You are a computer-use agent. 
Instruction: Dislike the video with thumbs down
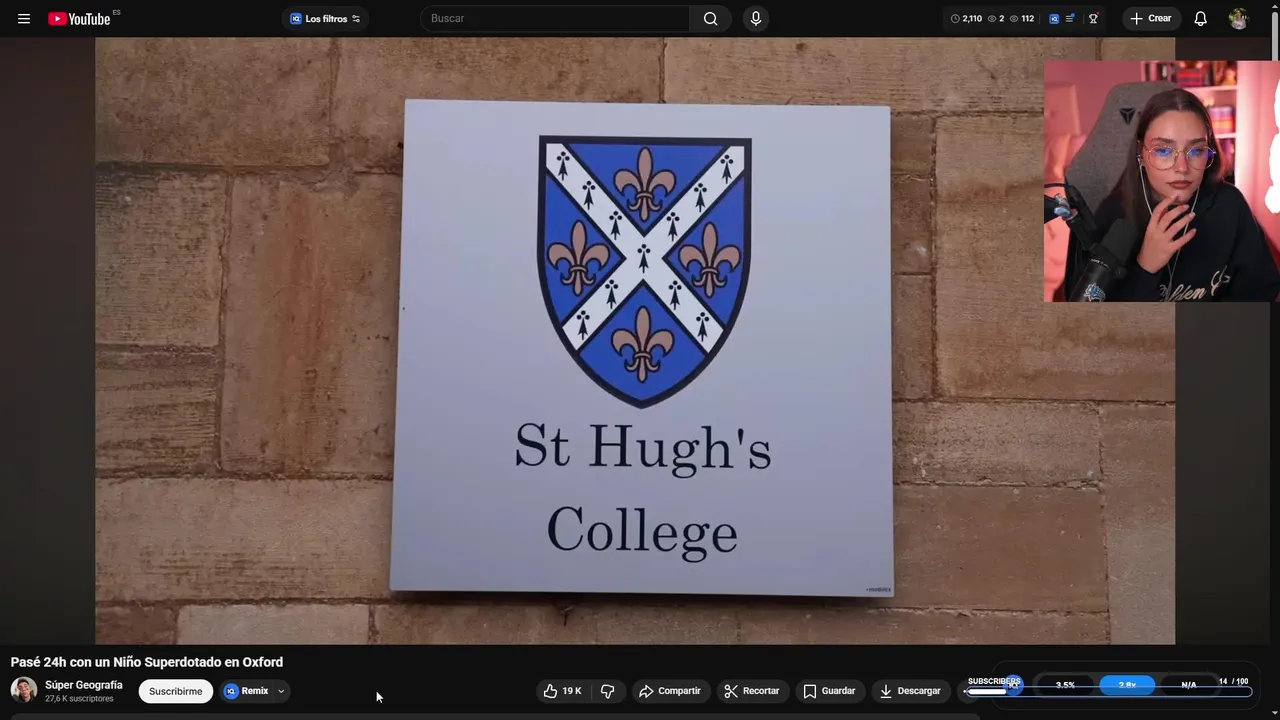[607, 691]
